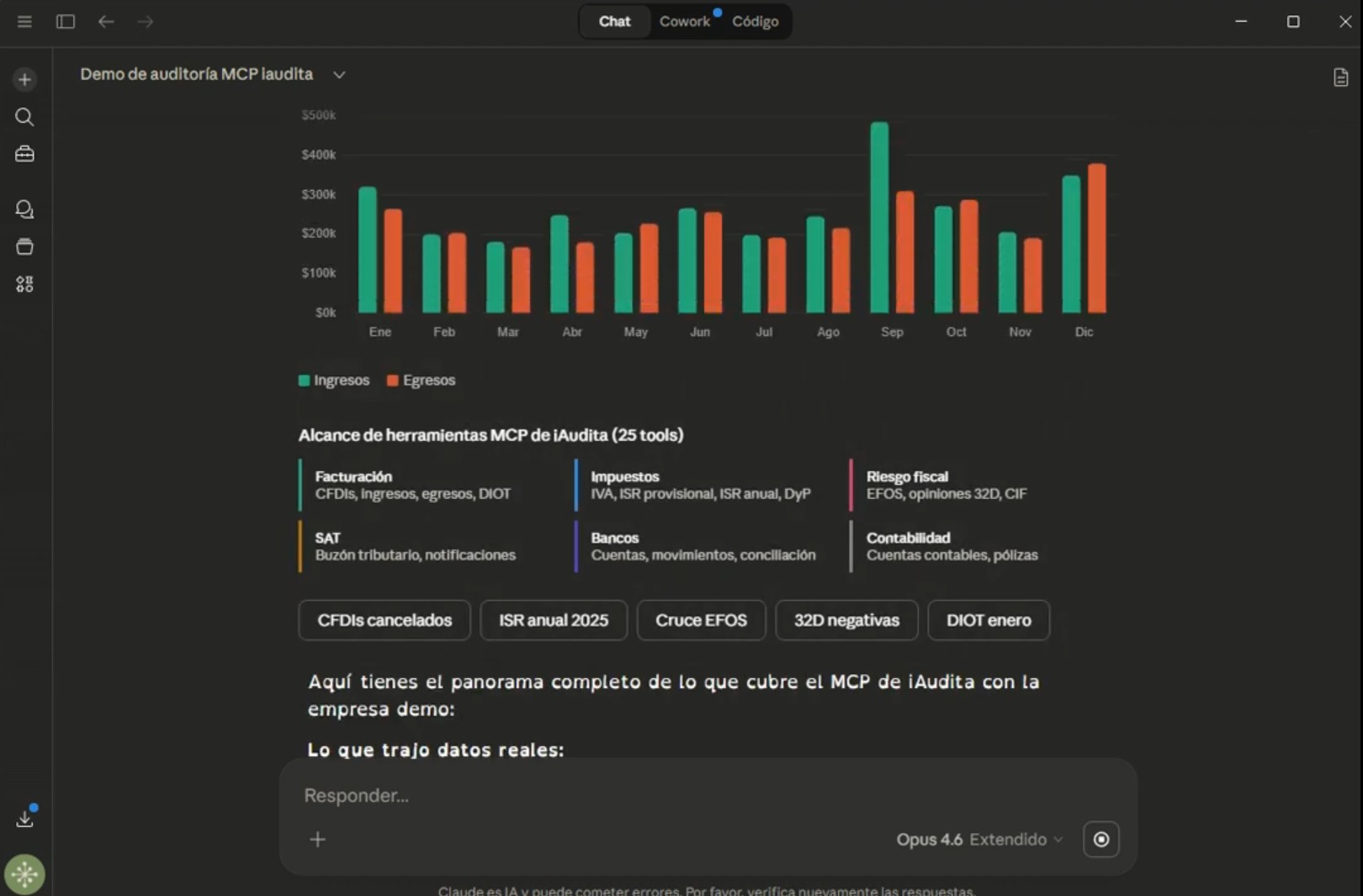The width and height of the screenshot is (1363, 896).
Task: Go back with the left arrow
Action: pyautogui.click(x=106, y=22)
